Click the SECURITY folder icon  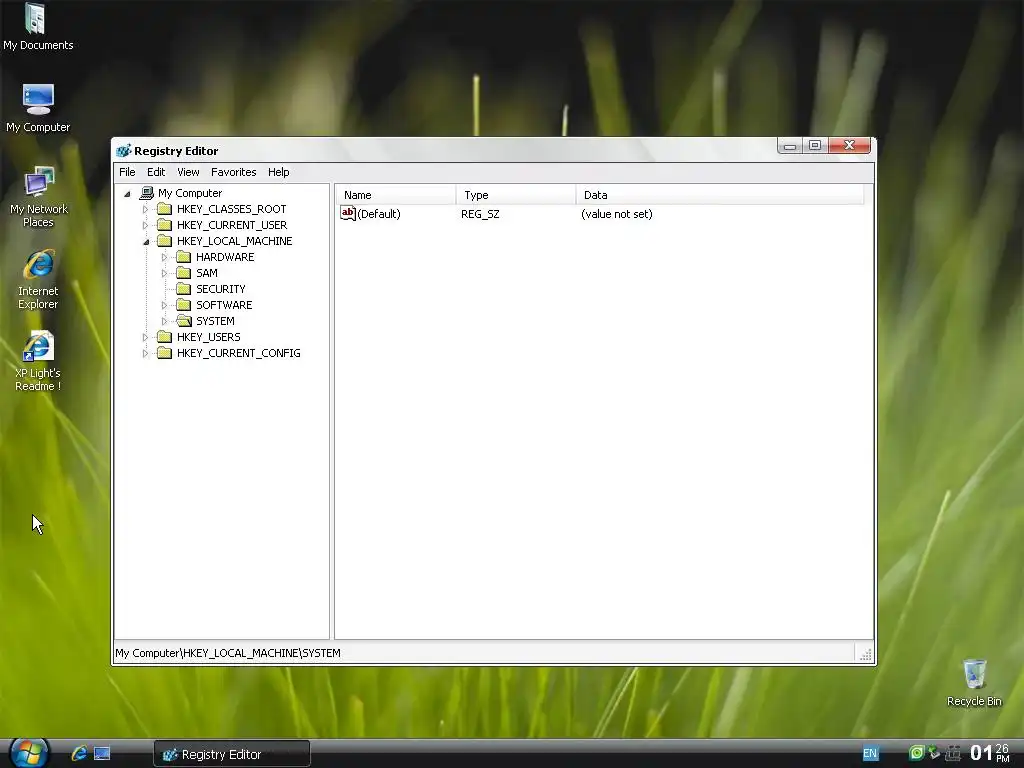184,289
